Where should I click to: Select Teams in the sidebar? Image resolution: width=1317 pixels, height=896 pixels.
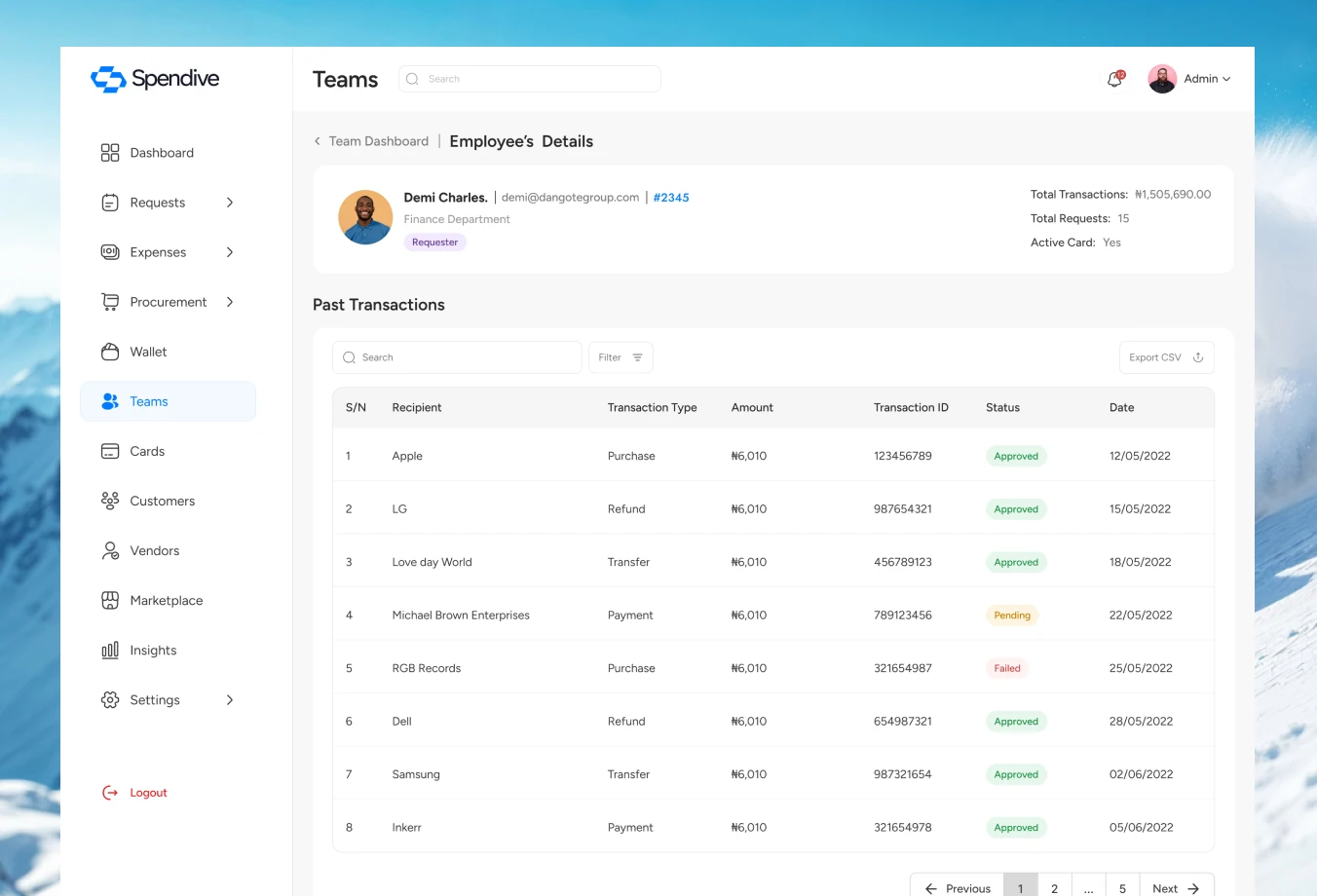[168, 401]
